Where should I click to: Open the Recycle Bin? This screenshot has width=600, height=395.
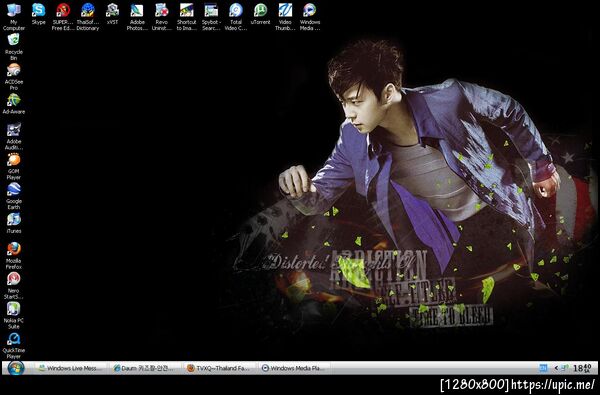14,47
